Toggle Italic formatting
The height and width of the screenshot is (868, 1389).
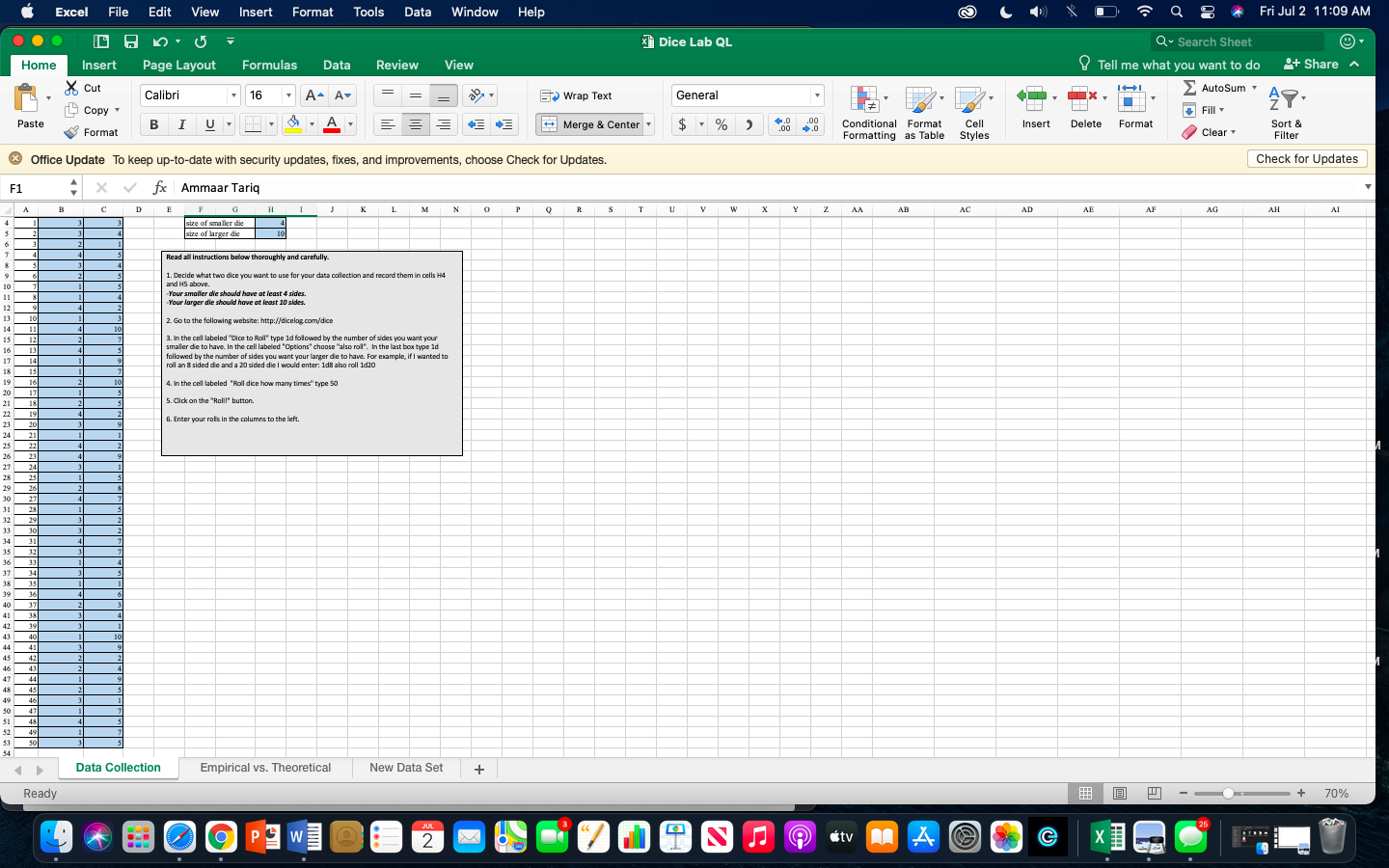(181, 124)
